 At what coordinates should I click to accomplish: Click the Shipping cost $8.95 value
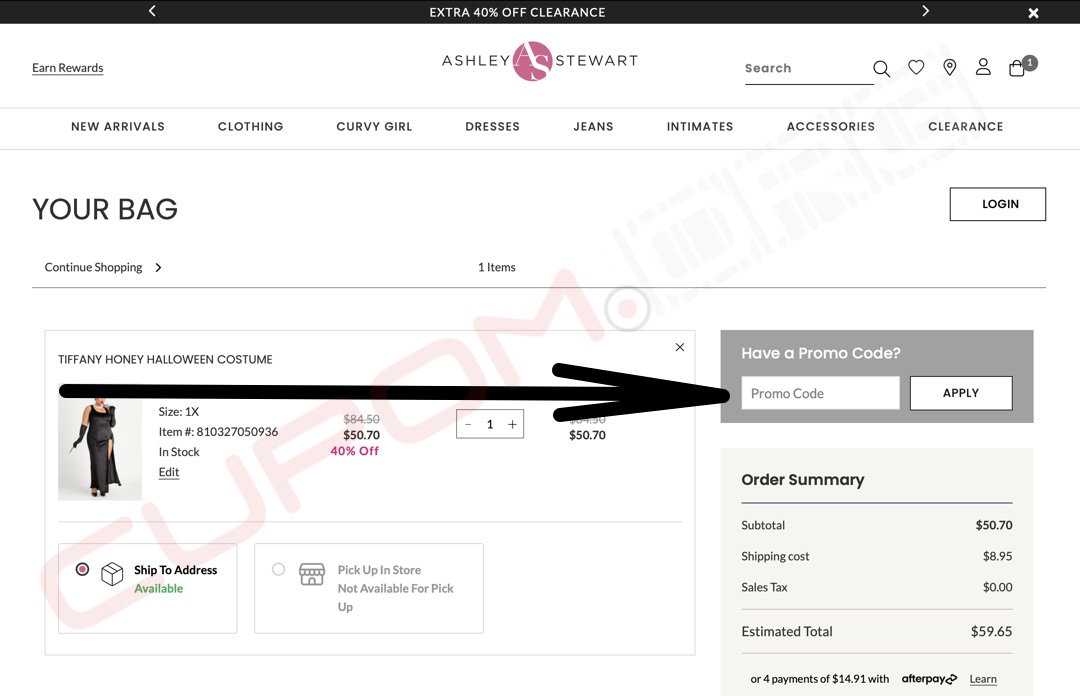pyautogui.click(x=997, y=556)
